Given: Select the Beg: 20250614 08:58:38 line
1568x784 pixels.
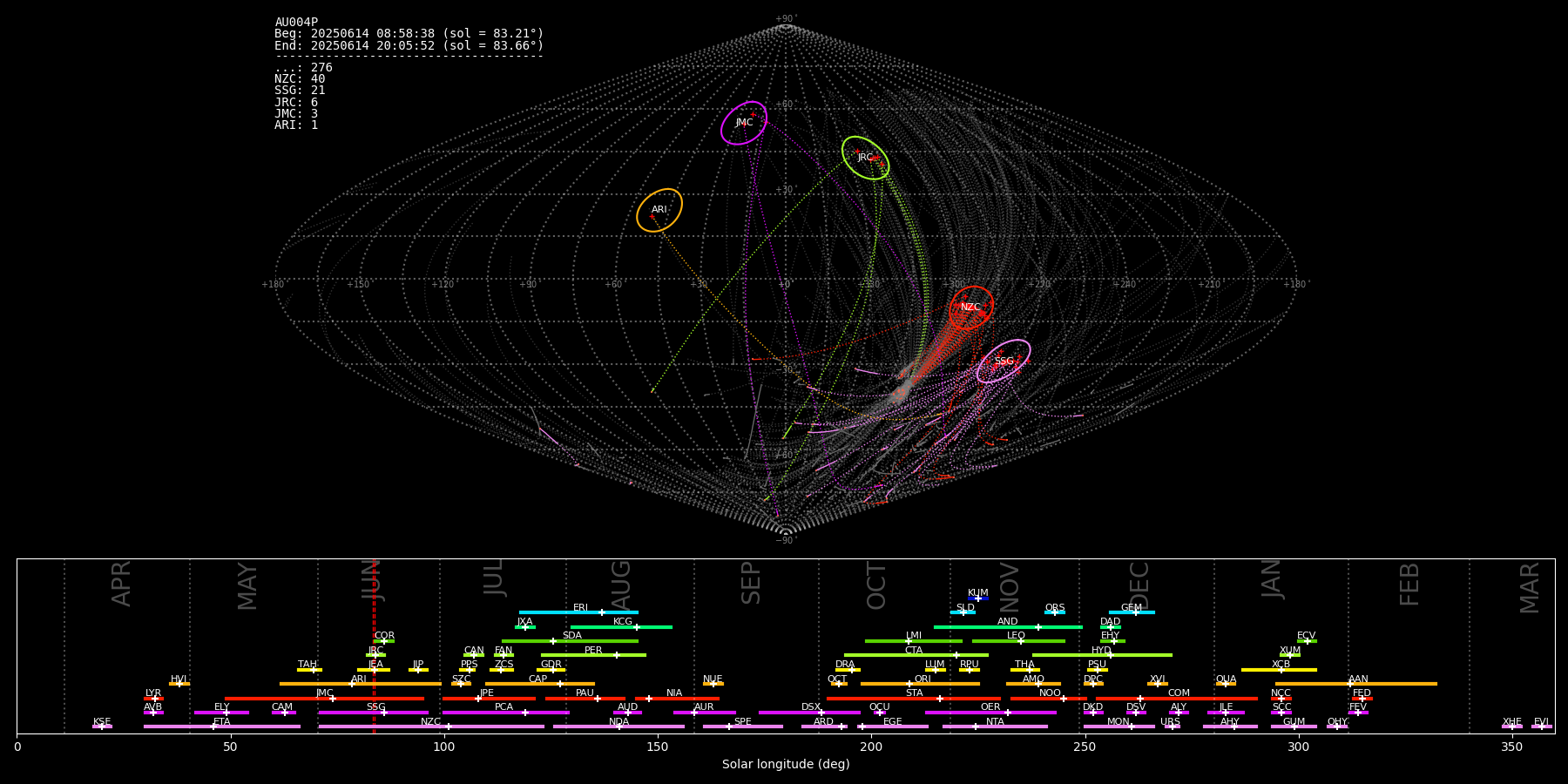Looking at the screenshot, I should click(x=409, y=34).
